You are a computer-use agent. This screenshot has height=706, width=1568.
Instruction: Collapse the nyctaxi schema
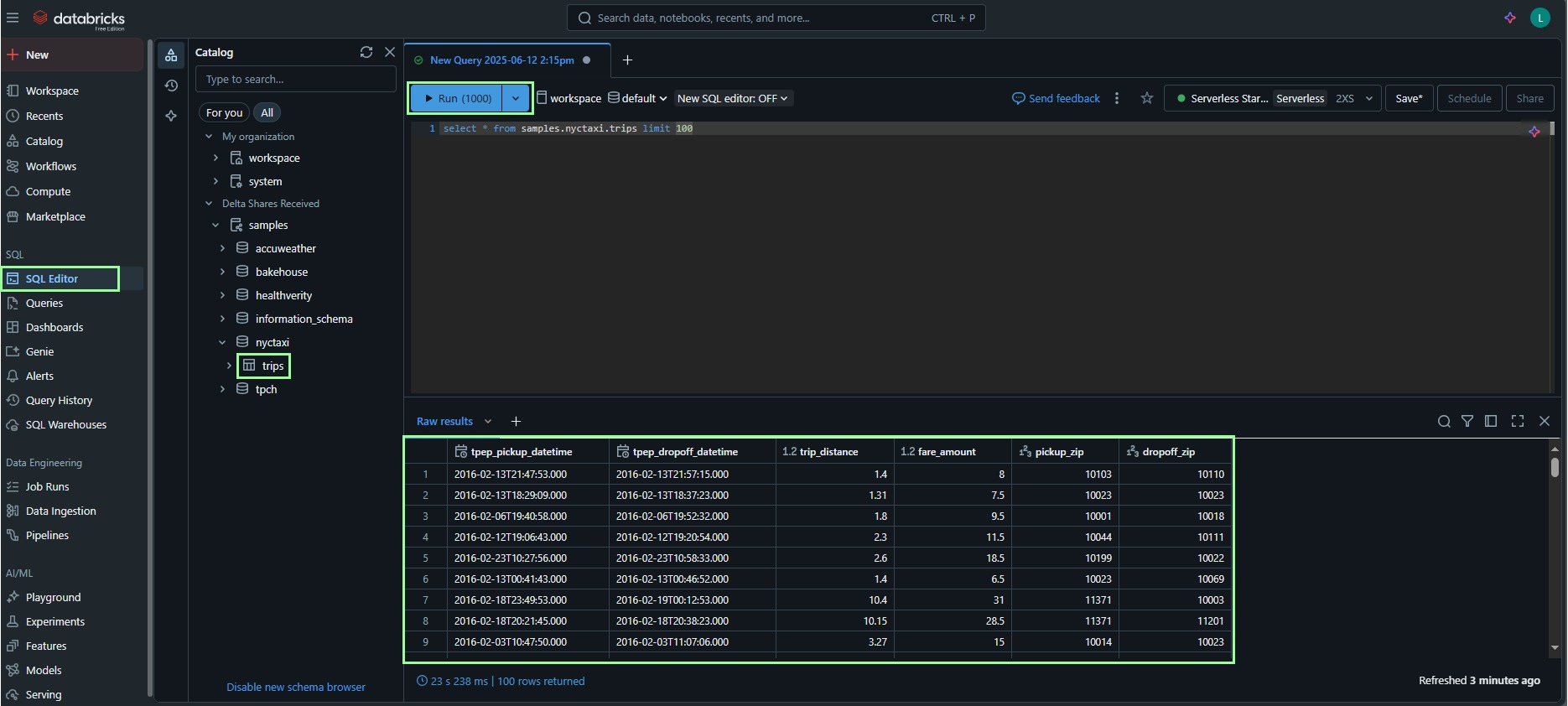coord(222,342)
